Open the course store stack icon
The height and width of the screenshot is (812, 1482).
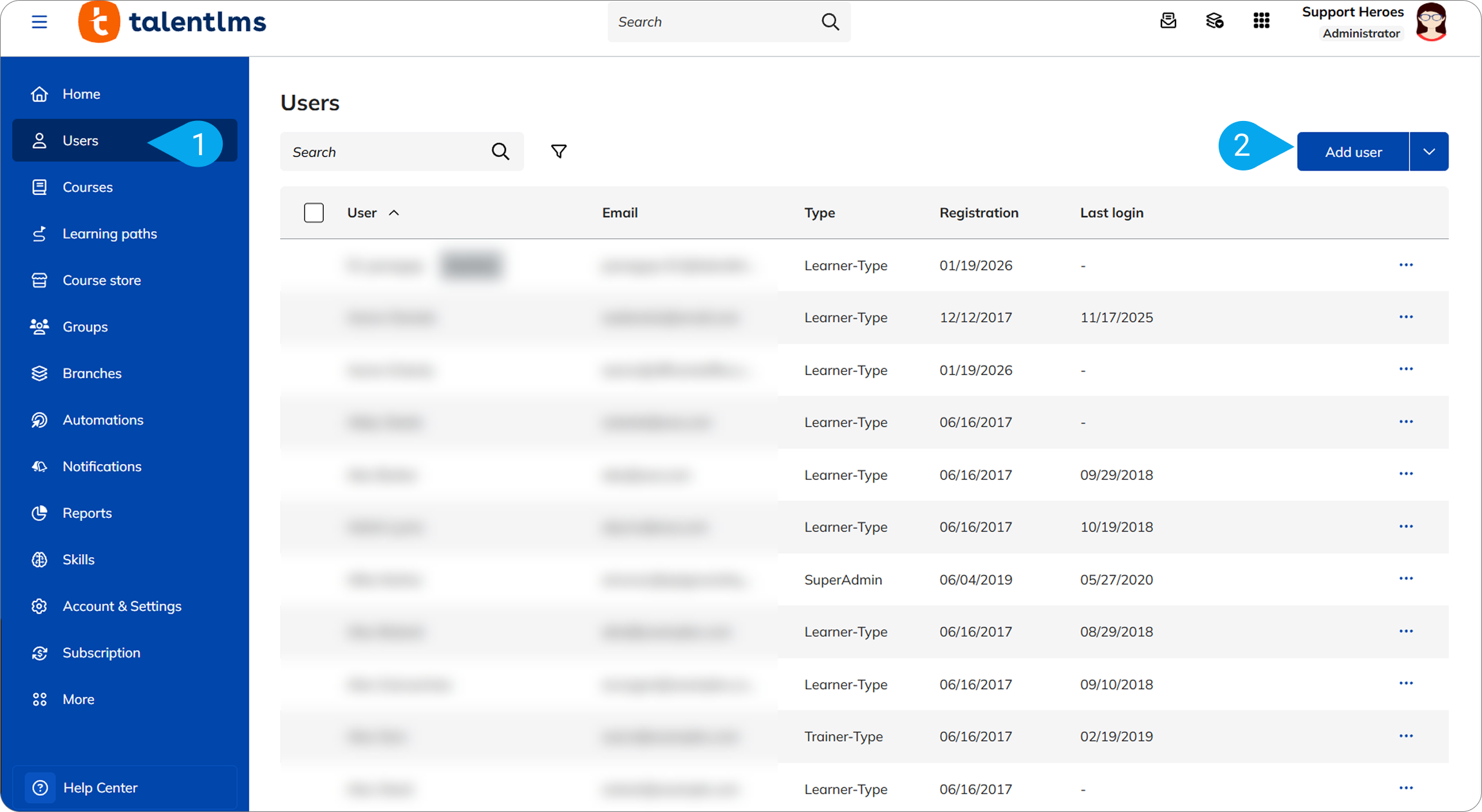[x=1214, y=21]
